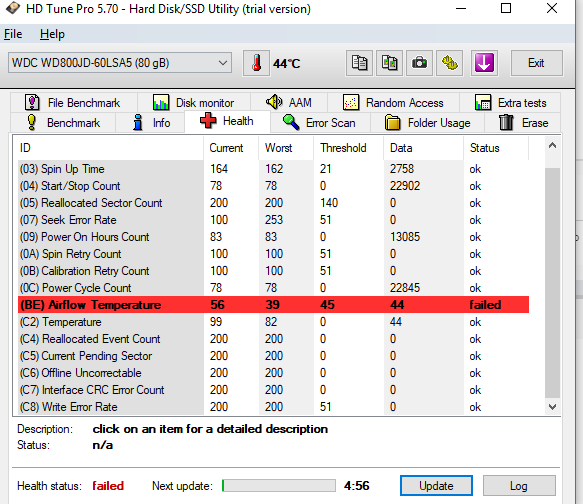Click the copy info to clipboard icon
Screen dimensions: 583x504
click(359, 63)
